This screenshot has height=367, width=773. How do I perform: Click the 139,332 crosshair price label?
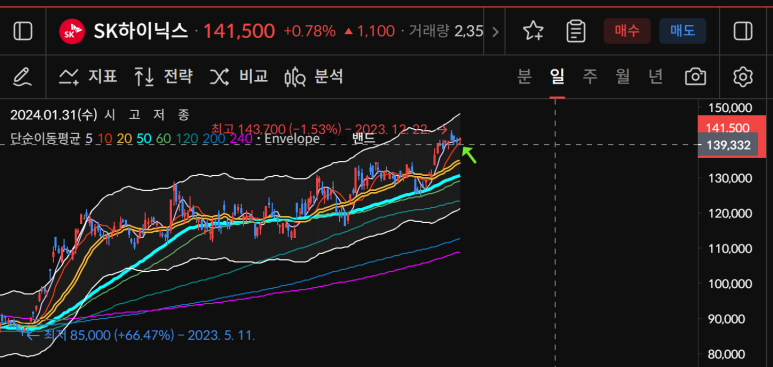[728, 145]
